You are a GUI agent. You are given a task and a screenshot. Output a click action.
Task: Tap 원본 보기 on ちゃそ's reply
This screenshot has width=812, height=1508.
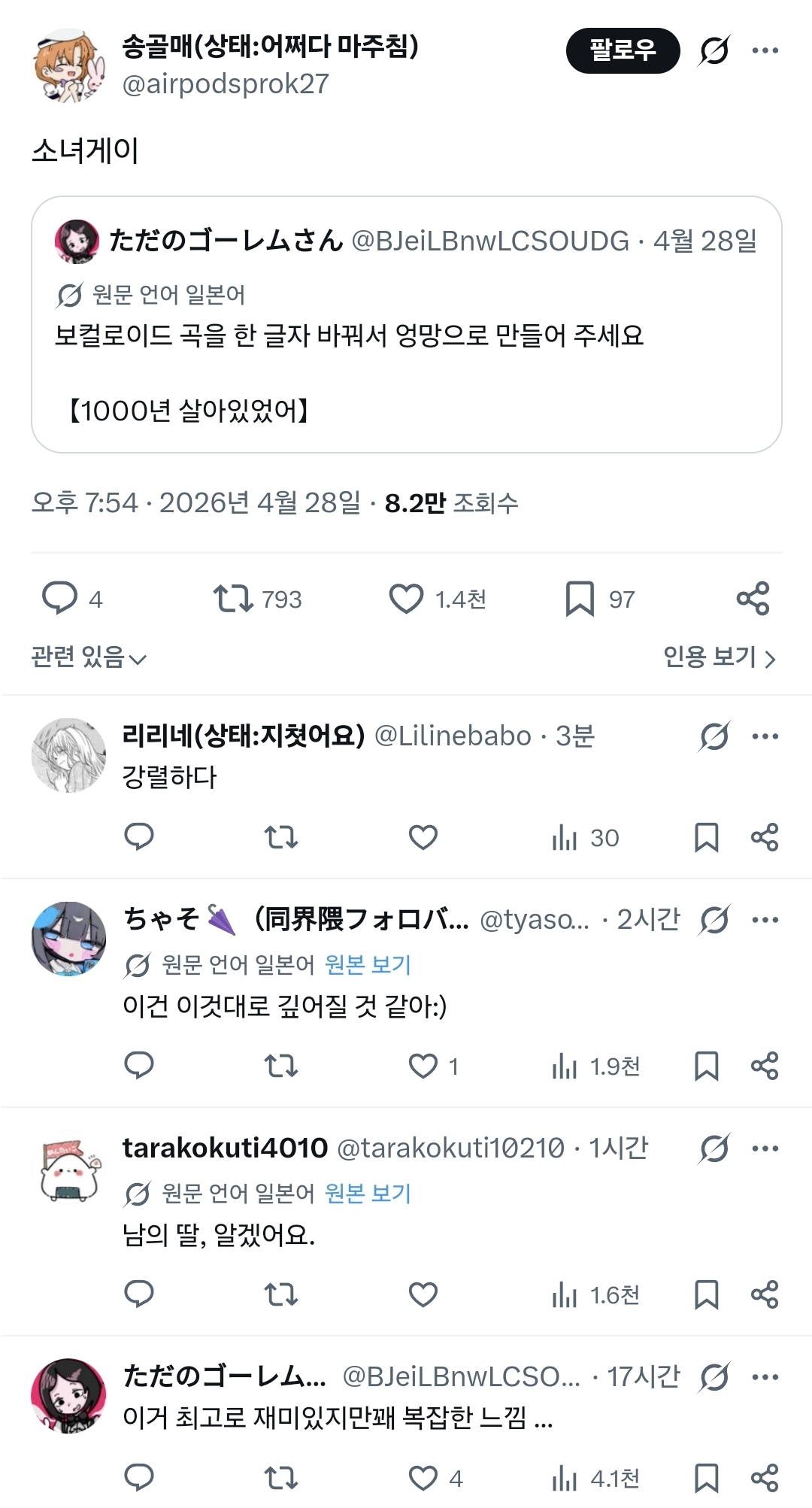tap(368, 964)
